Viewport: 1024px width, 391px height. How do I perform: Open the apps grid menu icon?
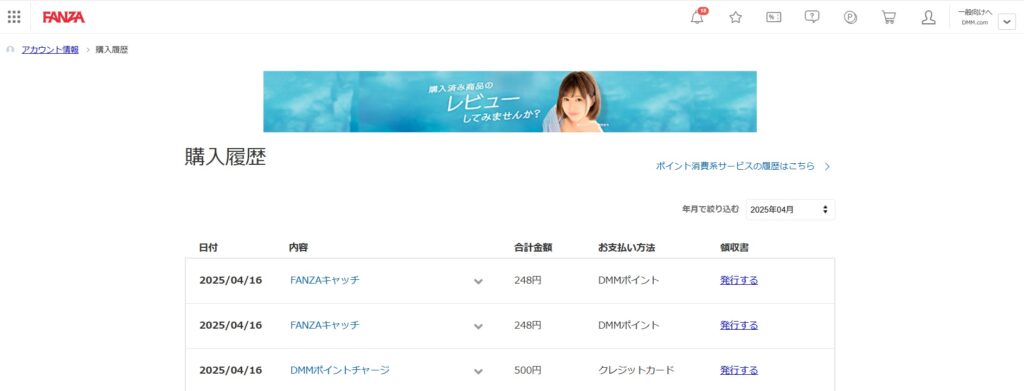click(x=14, y=17)
